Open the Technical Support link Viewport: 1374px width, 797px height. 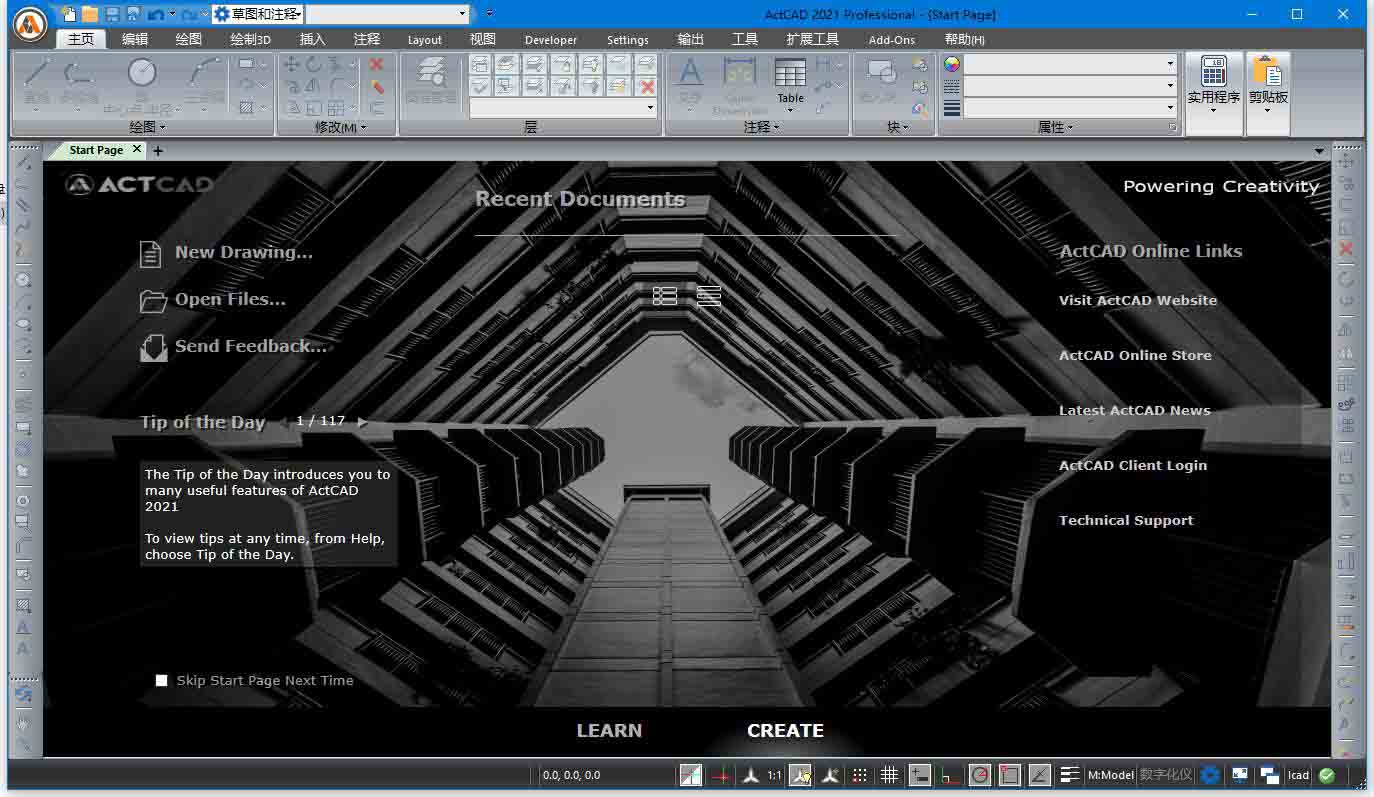[1126, 520]
